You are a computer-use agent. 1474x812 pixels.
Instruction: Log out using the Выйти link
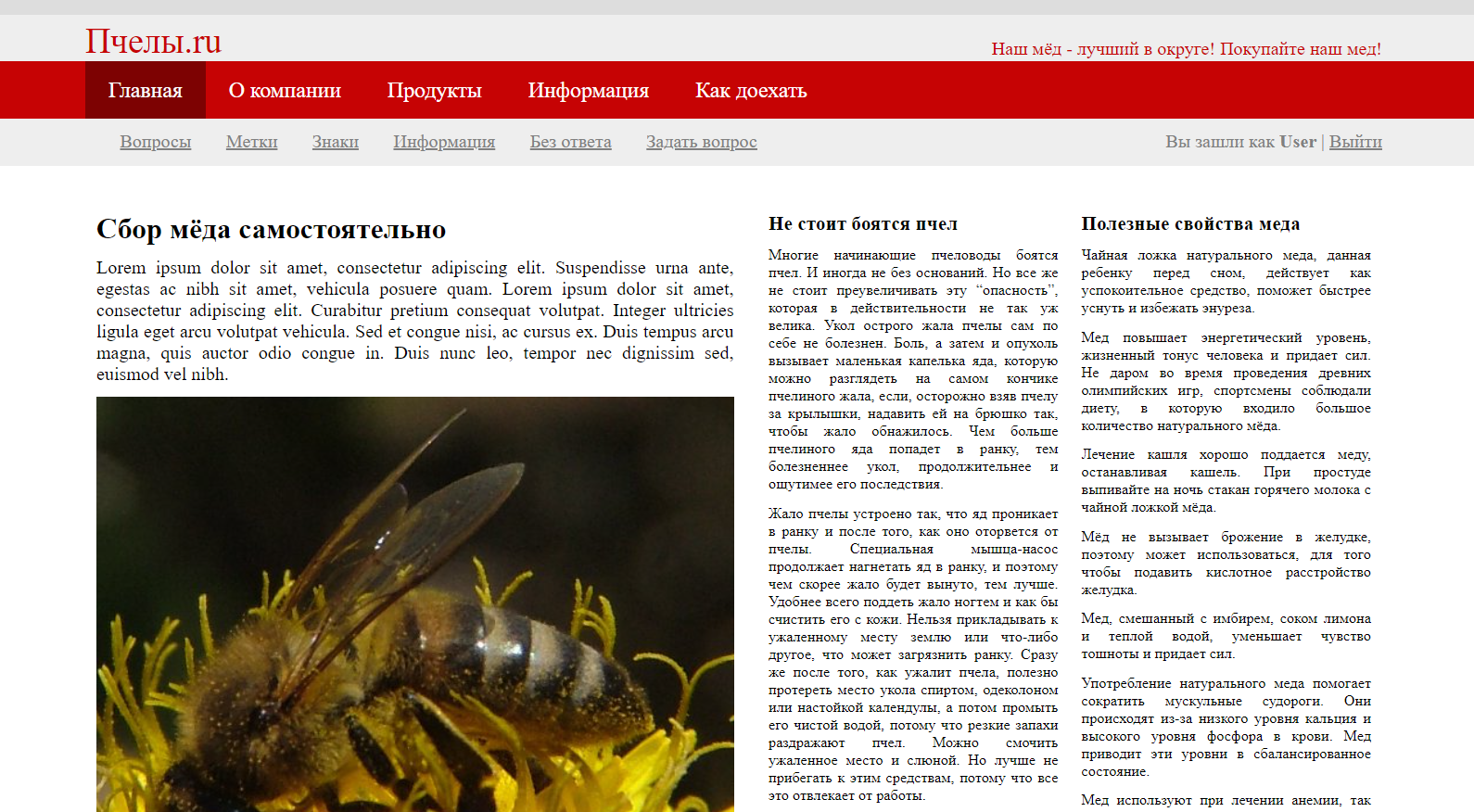(1354, 142)
